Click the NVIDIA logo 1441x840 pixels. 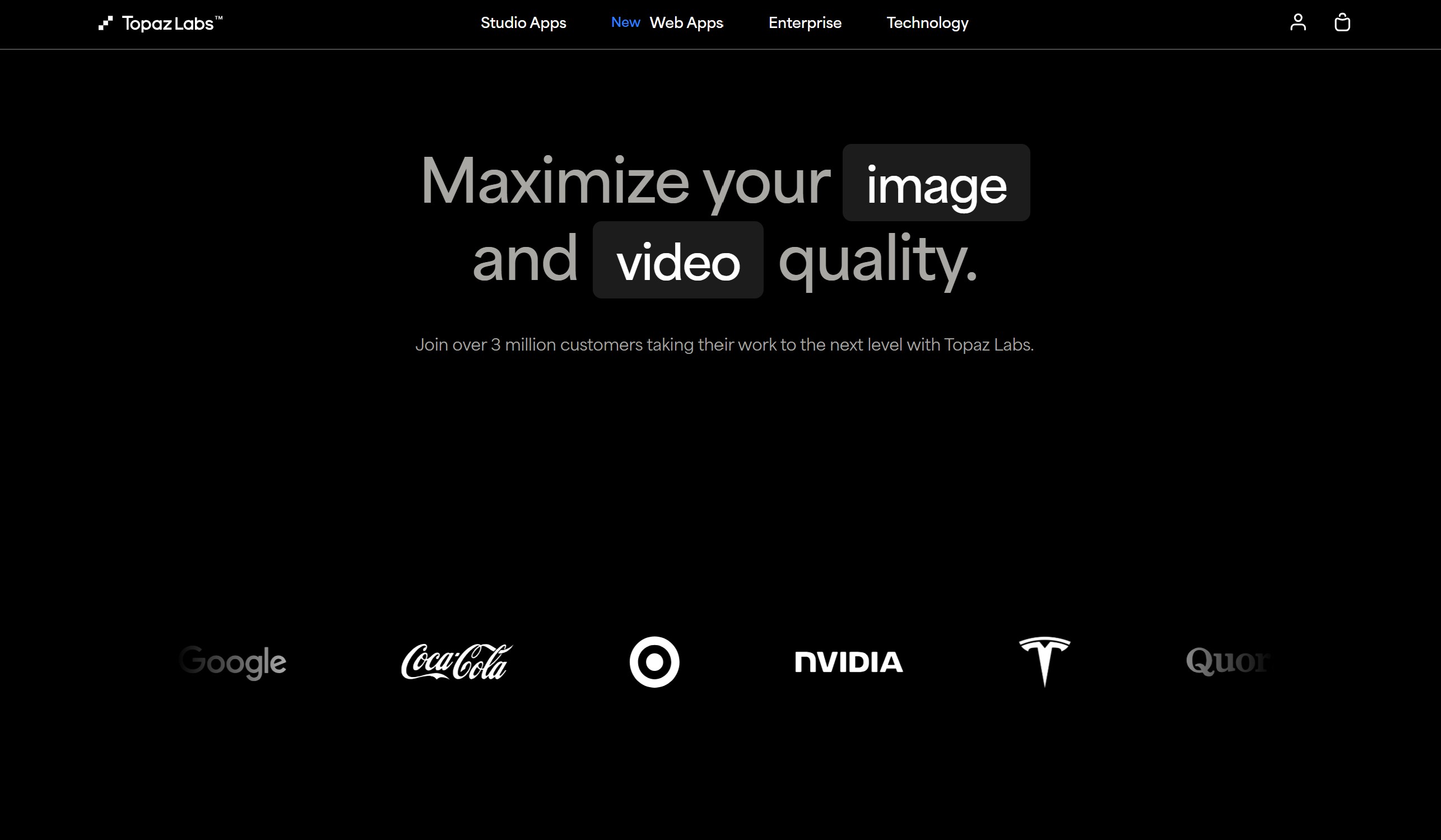(x=849, y=662)
